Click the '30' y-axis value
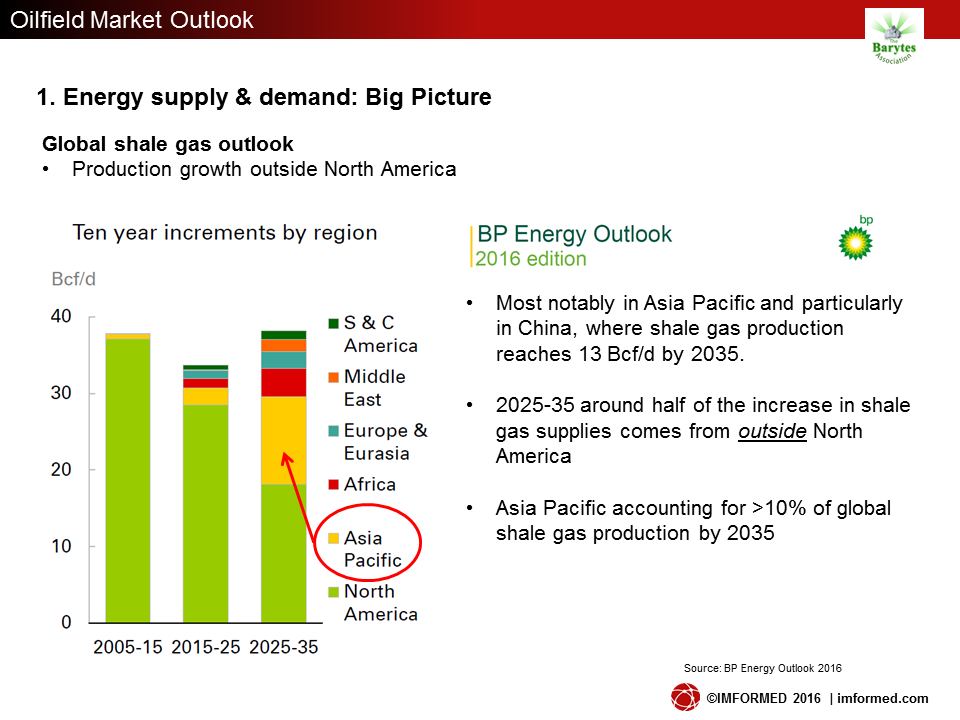 click(x=61, y=393)
